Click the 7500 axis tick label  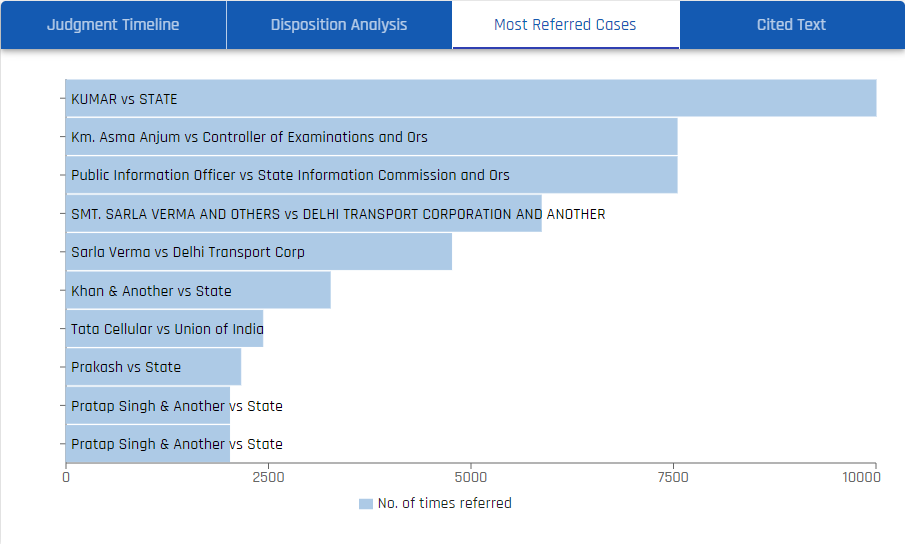[x=673, y=478]
